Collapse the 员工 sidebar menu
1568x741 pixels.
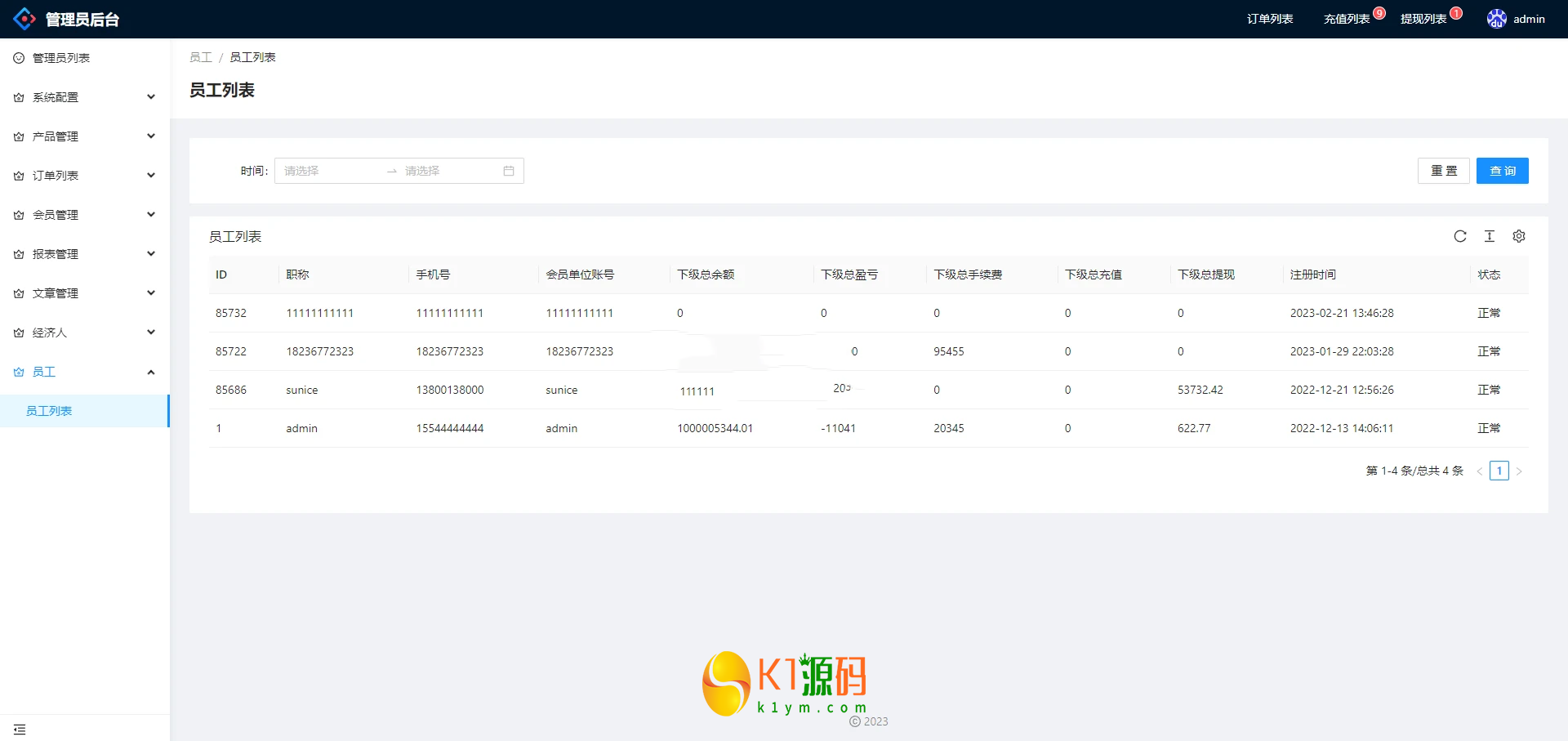(x=84, y=372)
